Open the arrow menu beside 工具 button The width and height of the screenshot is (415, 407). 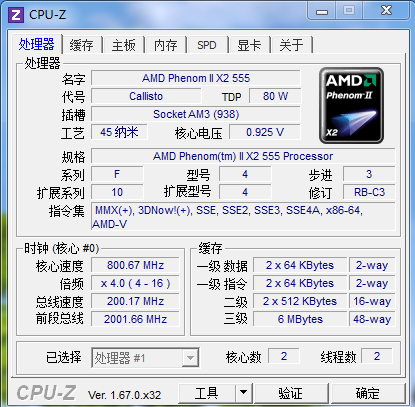coord(244,393)
